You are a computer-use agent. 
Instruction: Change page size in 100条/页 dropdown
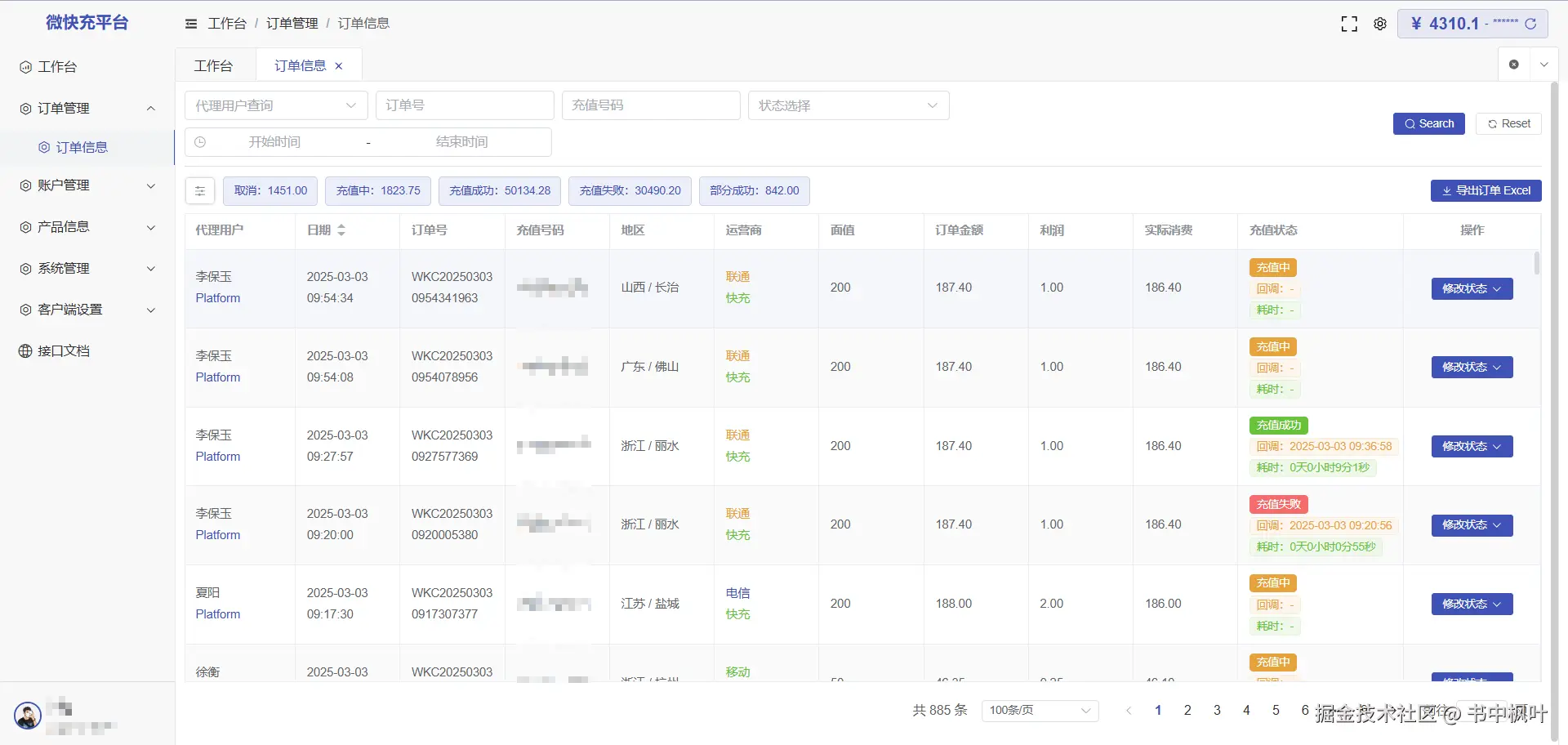point(1040,711)
